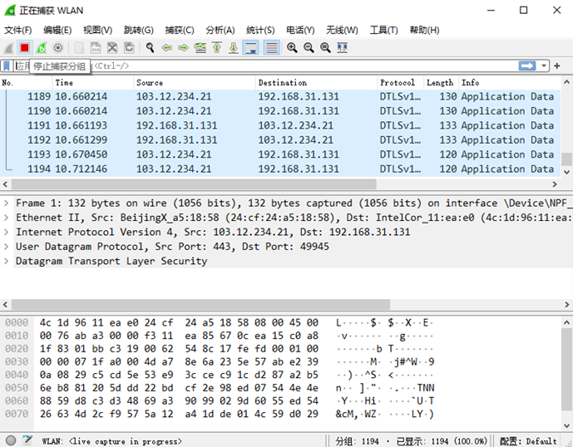
Task: Sort by the No. column header
Action: (x=26, y=83)
